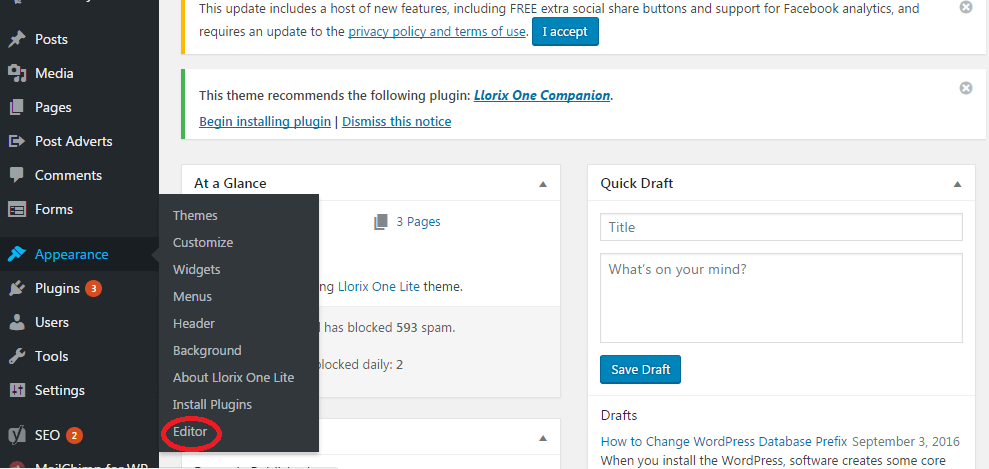This screenshot has width=989, height=469.
Task: Click the Posts pushpin icon
Action: pos(16,39)
